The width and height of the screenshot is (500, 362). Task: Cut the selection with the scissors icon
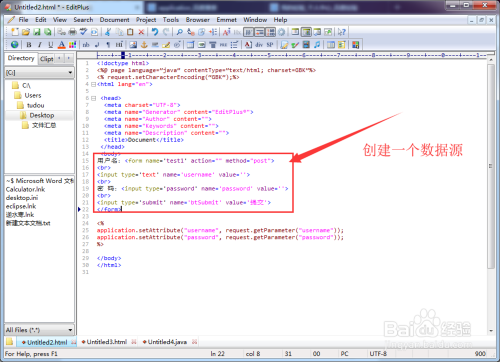108,32
